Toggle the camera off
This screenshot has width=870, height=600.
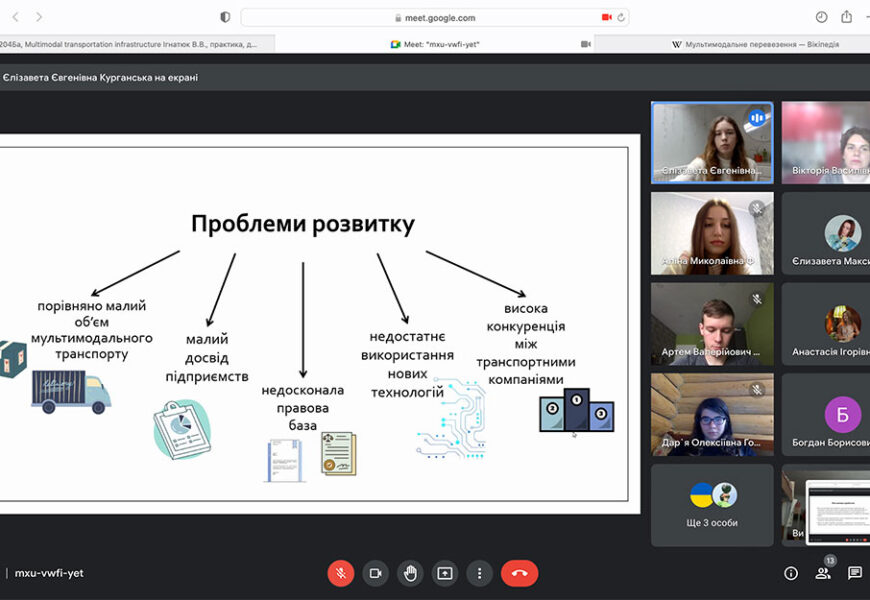pyautogui.click(x=376, y=573)
